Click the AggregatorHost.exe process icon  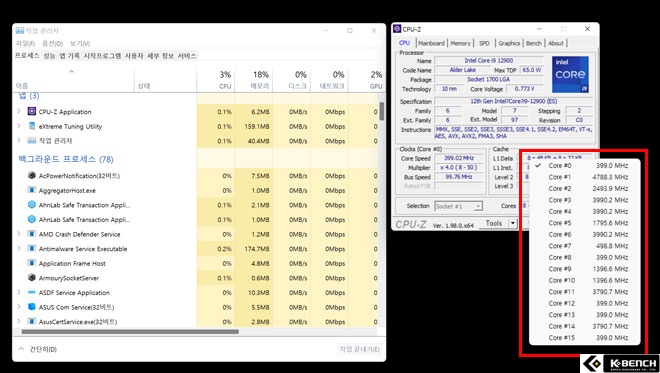click(32, 190)
